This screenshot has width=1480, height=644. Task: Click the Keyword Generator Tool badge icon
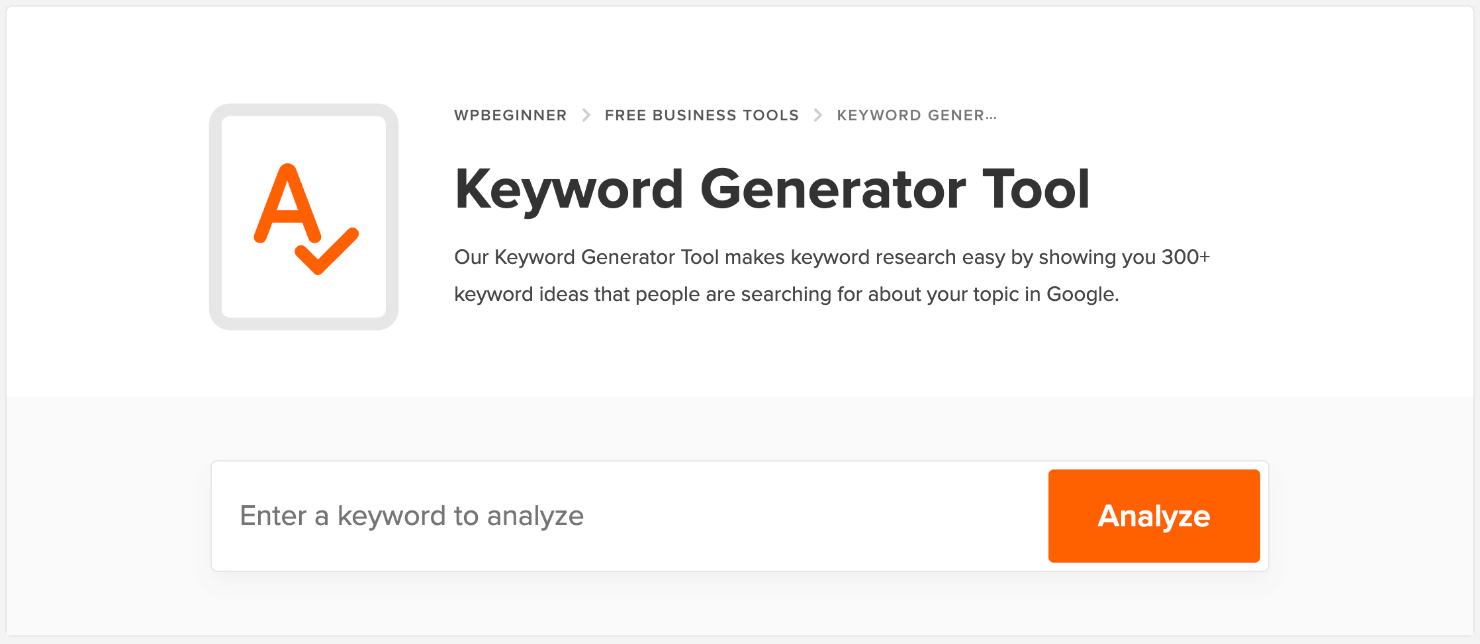pos(302,215)
